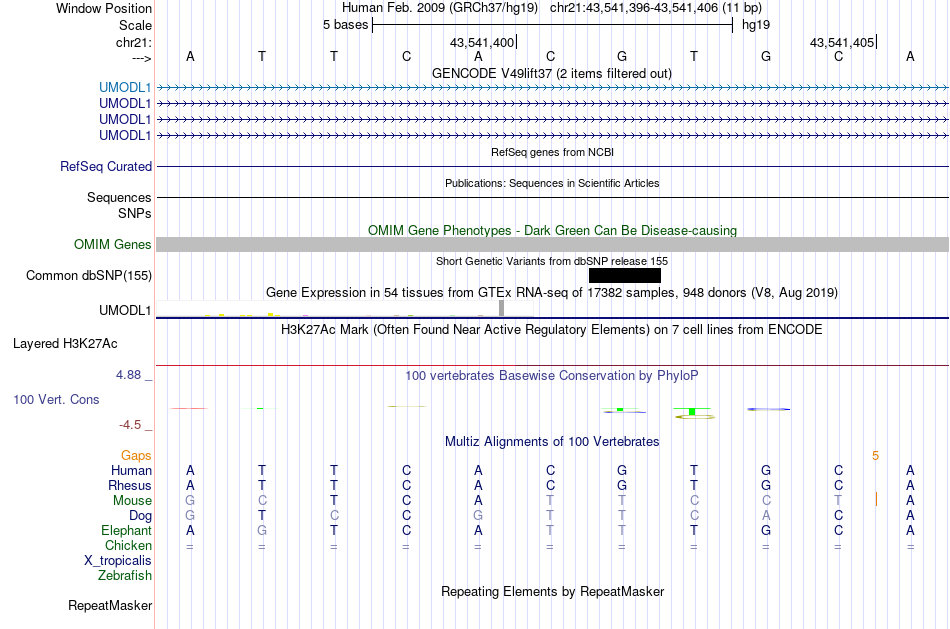This screenshot has height=629, width=950.
Task: Click the Window Position label
Action: [x=104, y=8]
